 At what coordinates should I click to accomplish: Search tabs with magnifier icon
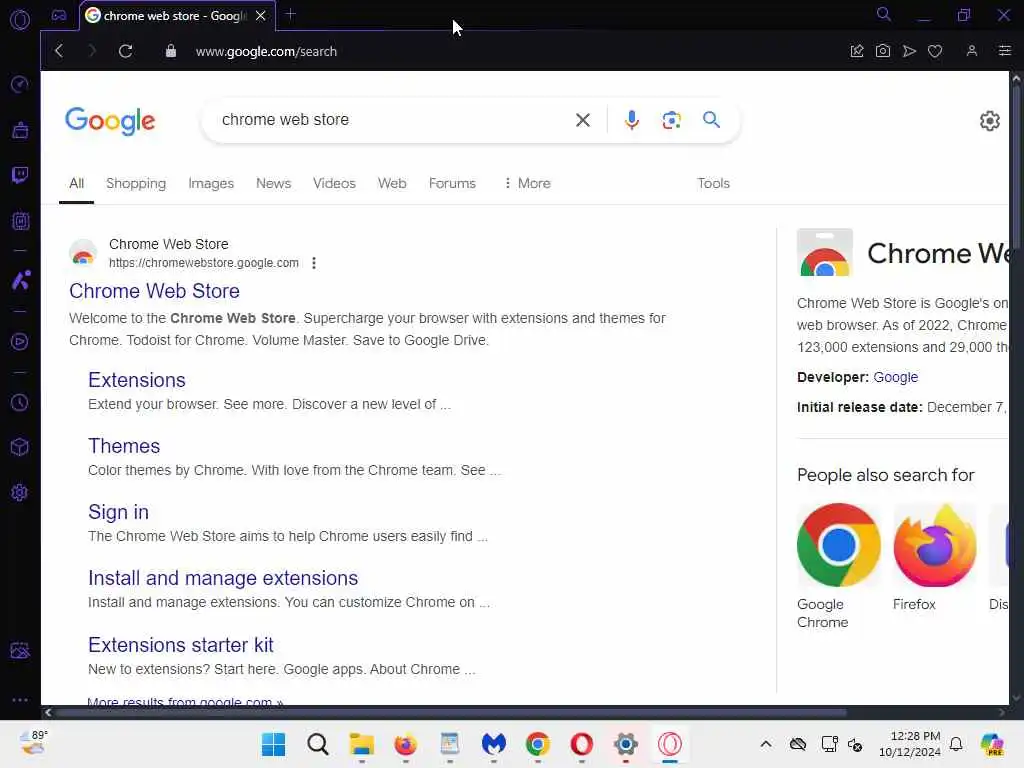pyautogui.click(x=884, y=14)
